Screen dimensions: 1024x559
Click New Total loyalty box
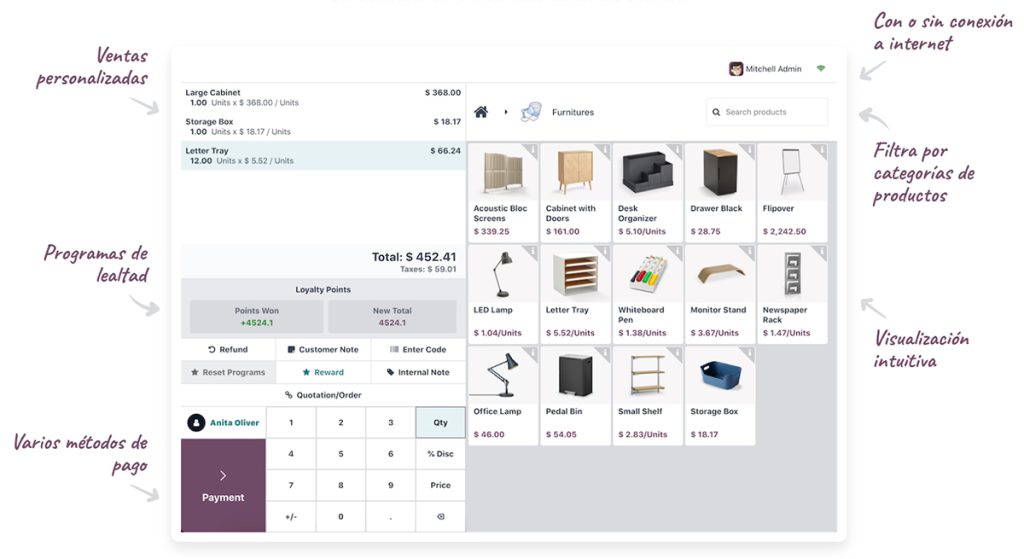click(392, 317)
